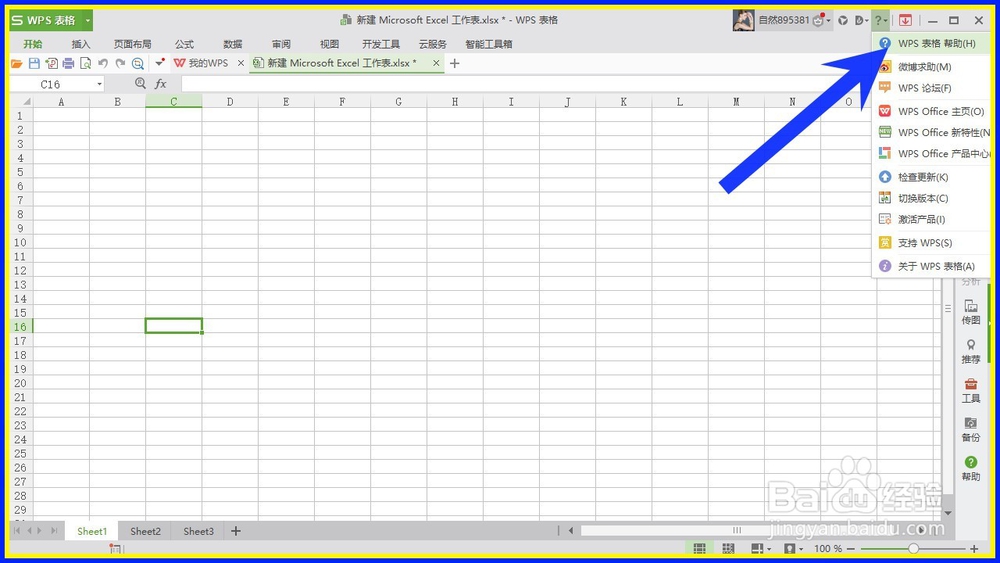Switch to normal view in status bar
The height and width of the screenshot is (563, 1000).
pos(700,548)
